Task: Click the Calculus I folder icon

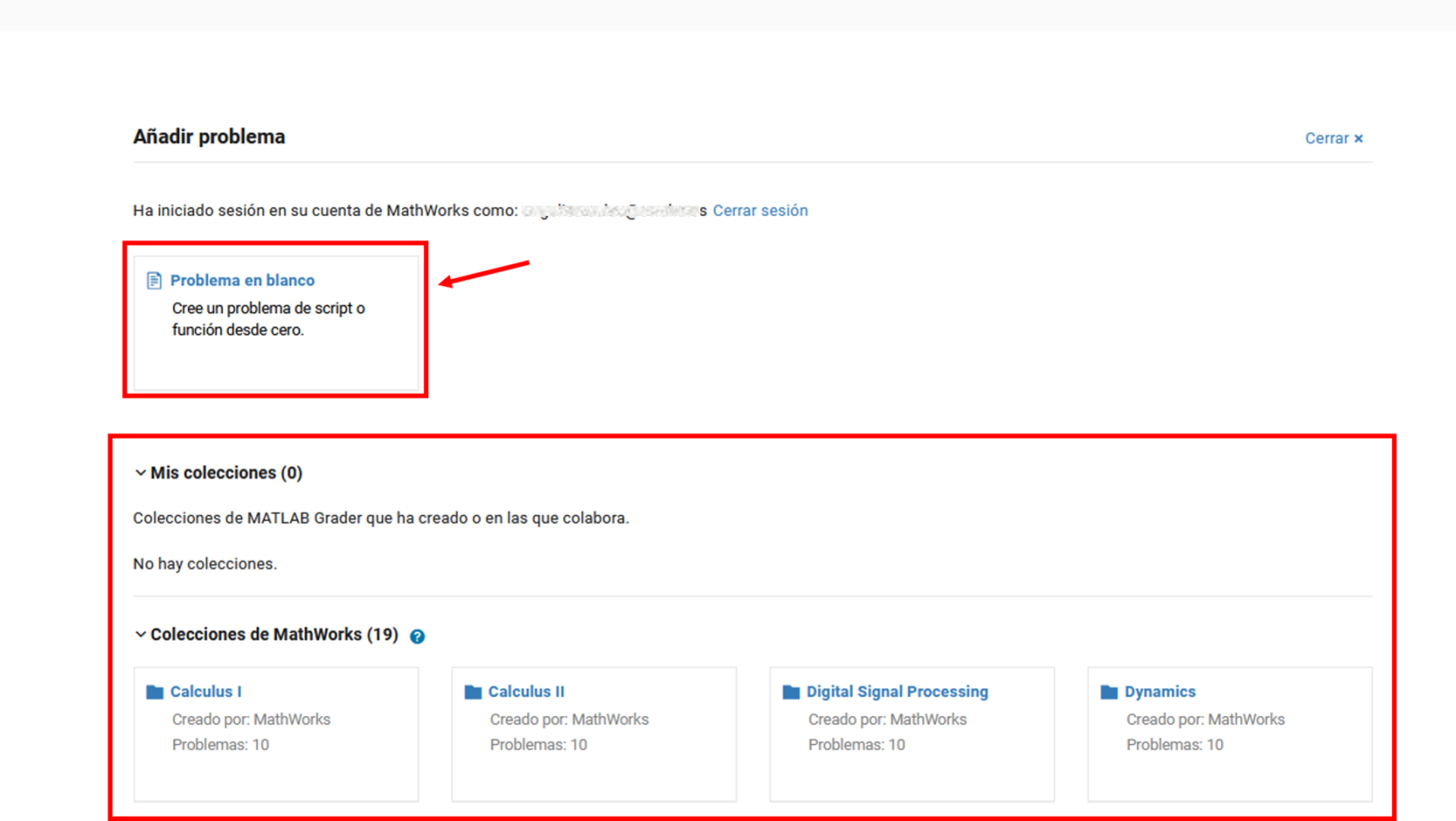Action: point(155,692)
